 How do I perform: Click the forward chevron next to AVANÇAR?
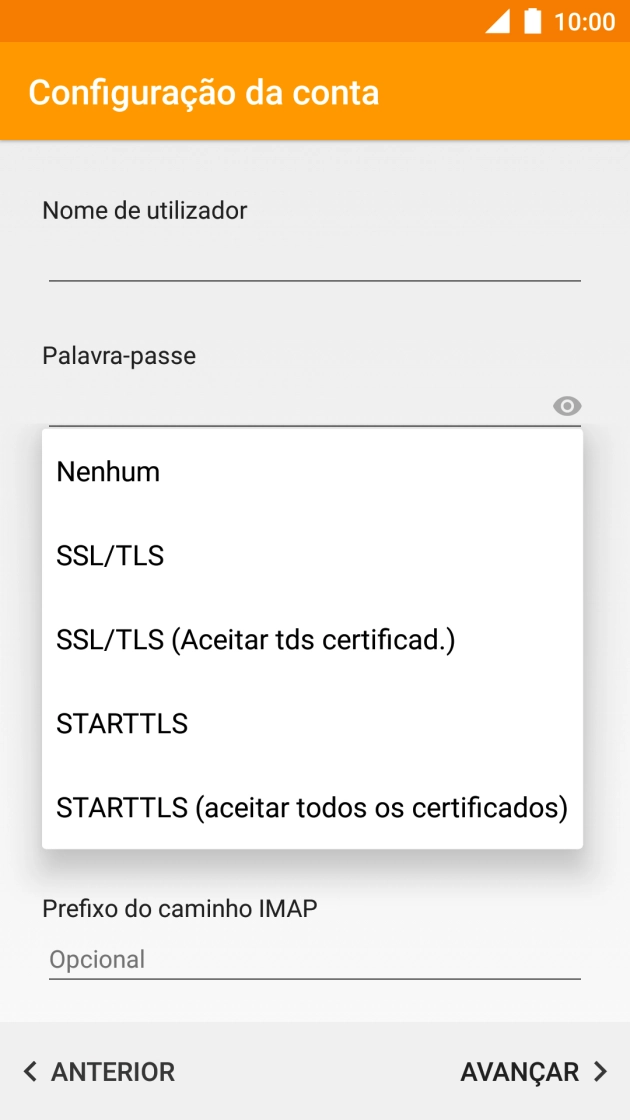600,1071
